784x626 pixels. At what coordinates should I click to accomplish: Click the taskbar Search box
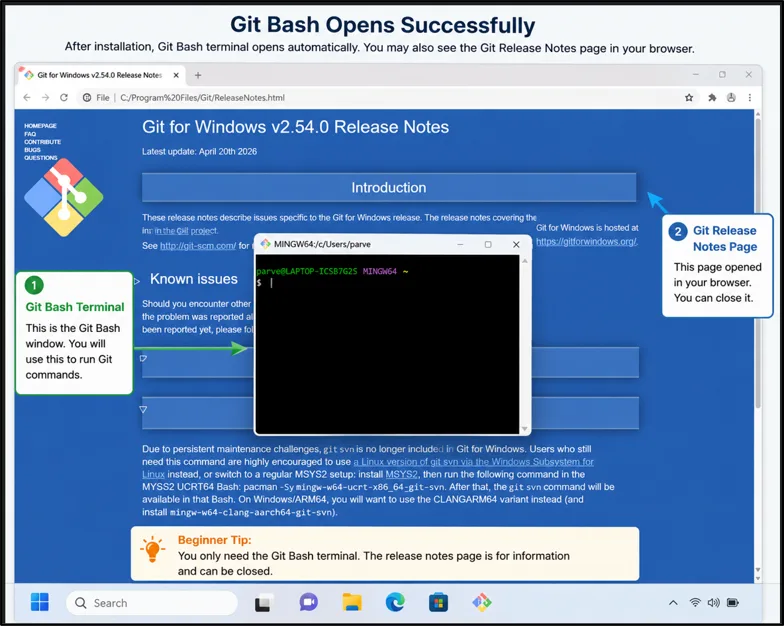click(152, 603)
